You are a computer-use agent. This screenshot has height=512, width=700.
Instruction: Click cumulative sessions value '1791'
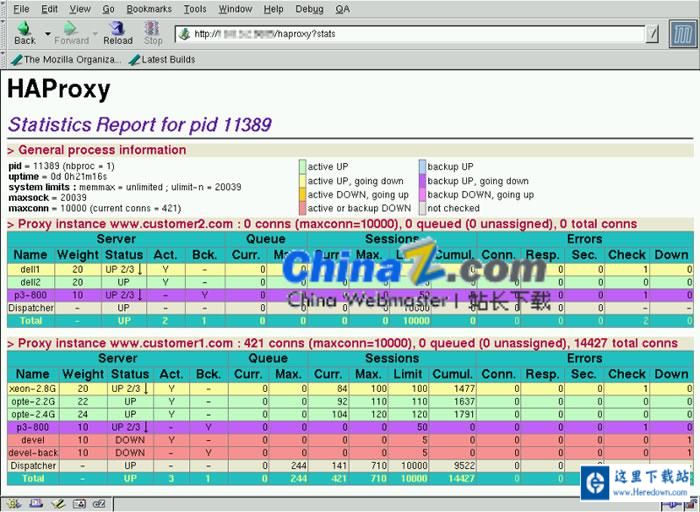point(464,414)
